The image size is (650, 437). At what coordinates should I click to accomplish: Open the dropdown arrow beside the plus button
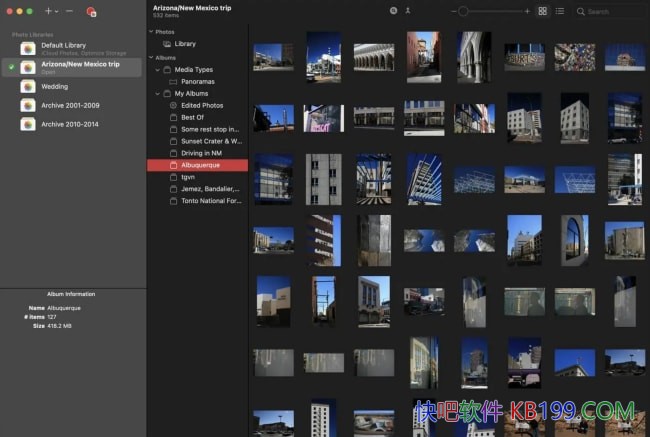pyautogui.click(x=56, y=11)
